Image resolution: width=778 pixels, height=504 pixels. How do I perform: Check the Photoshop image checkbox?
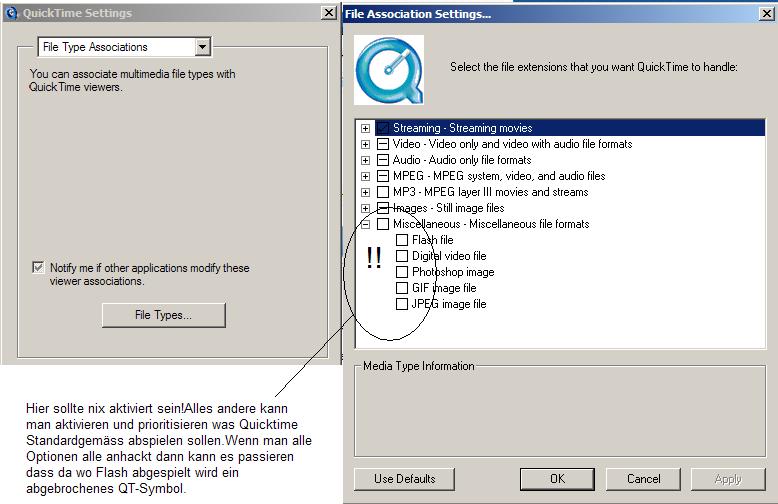coord(402,272)
